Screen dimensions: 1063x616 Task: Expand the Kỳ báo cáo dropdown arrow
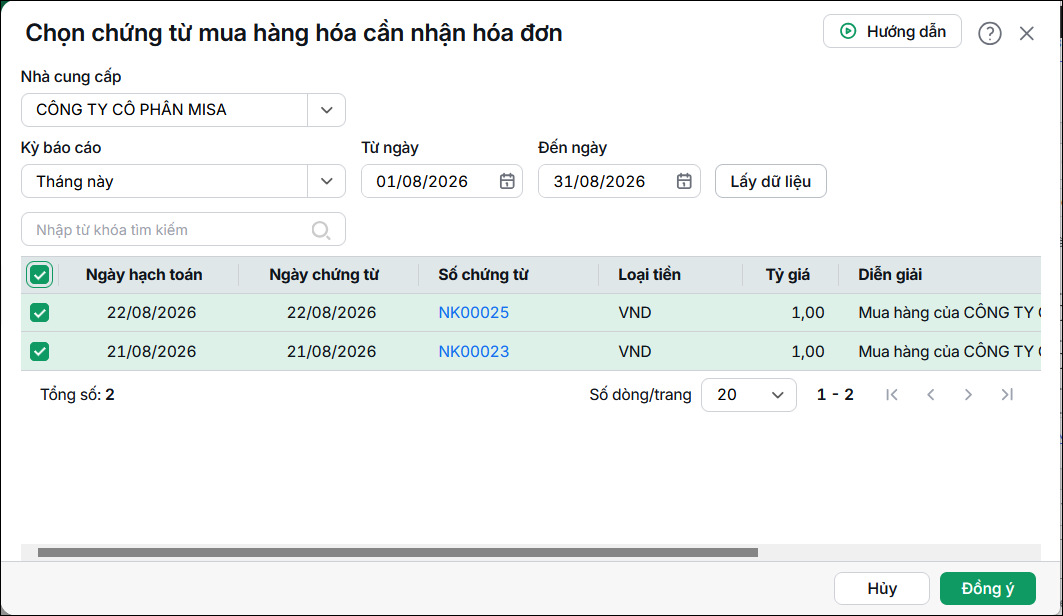tap(327, 181)
